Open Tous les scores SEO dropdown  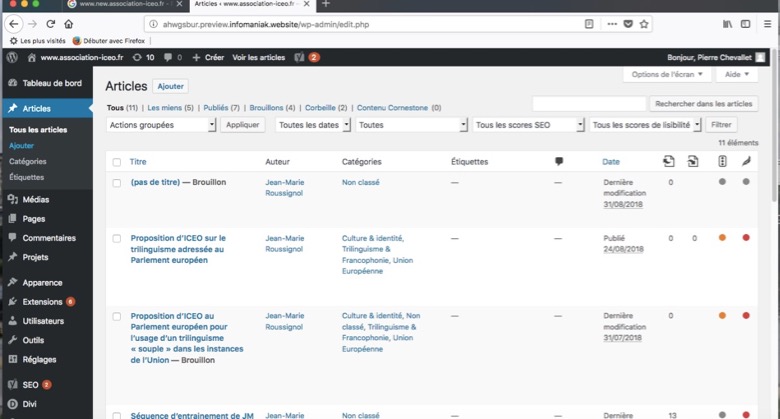coord(528,125)
